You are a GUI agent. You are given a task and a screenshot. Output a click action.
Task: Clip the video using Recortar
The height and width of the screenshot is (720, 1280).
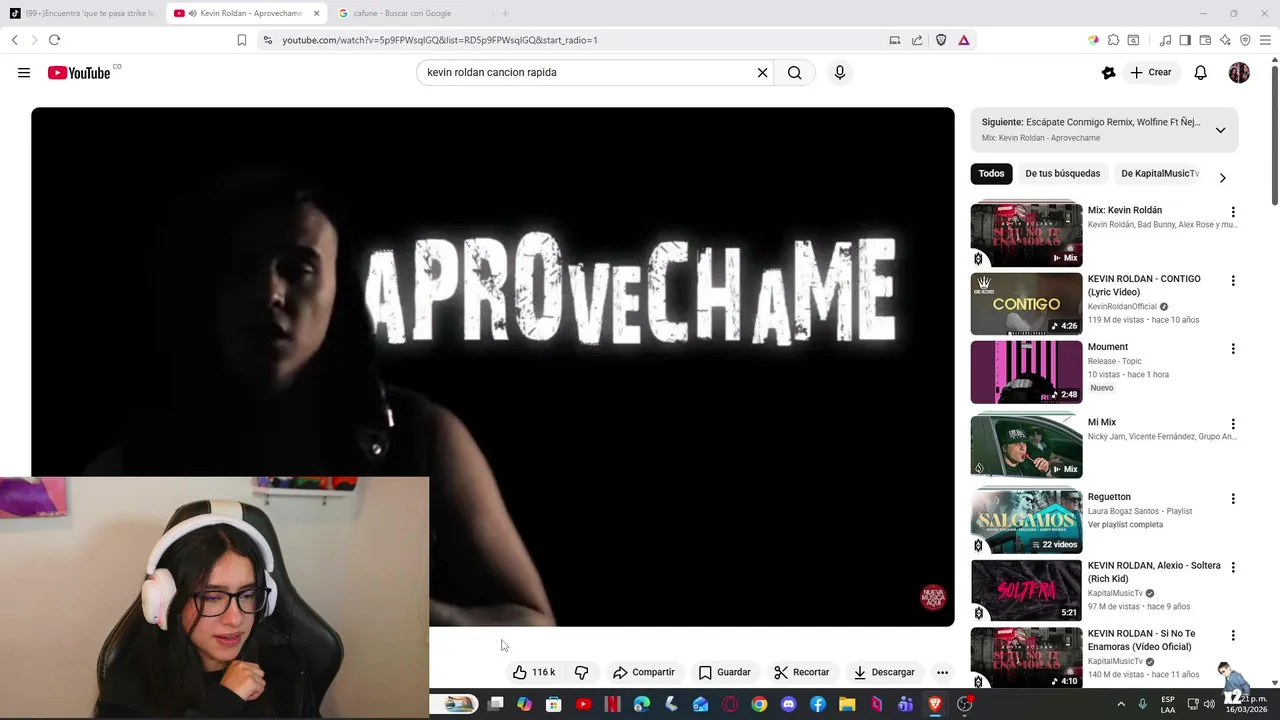802,672
